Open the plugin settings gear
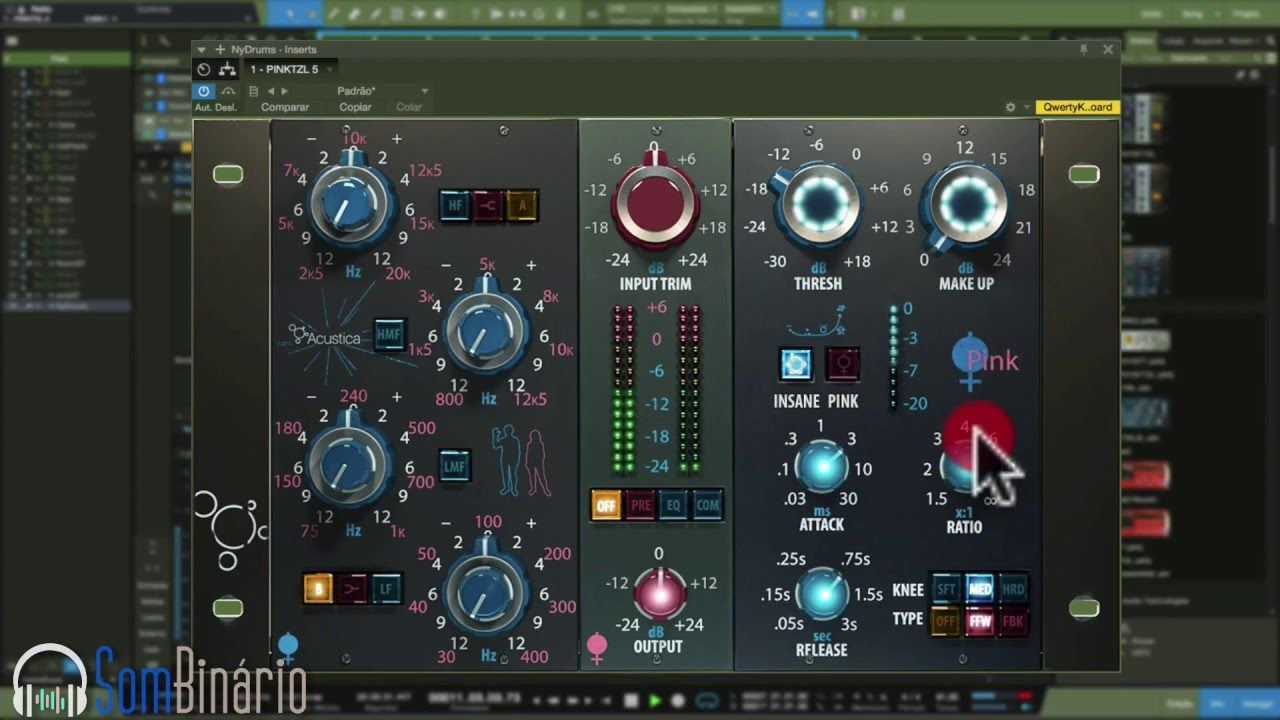This screenshot has height=720, width=1280. click(1010, 107)
